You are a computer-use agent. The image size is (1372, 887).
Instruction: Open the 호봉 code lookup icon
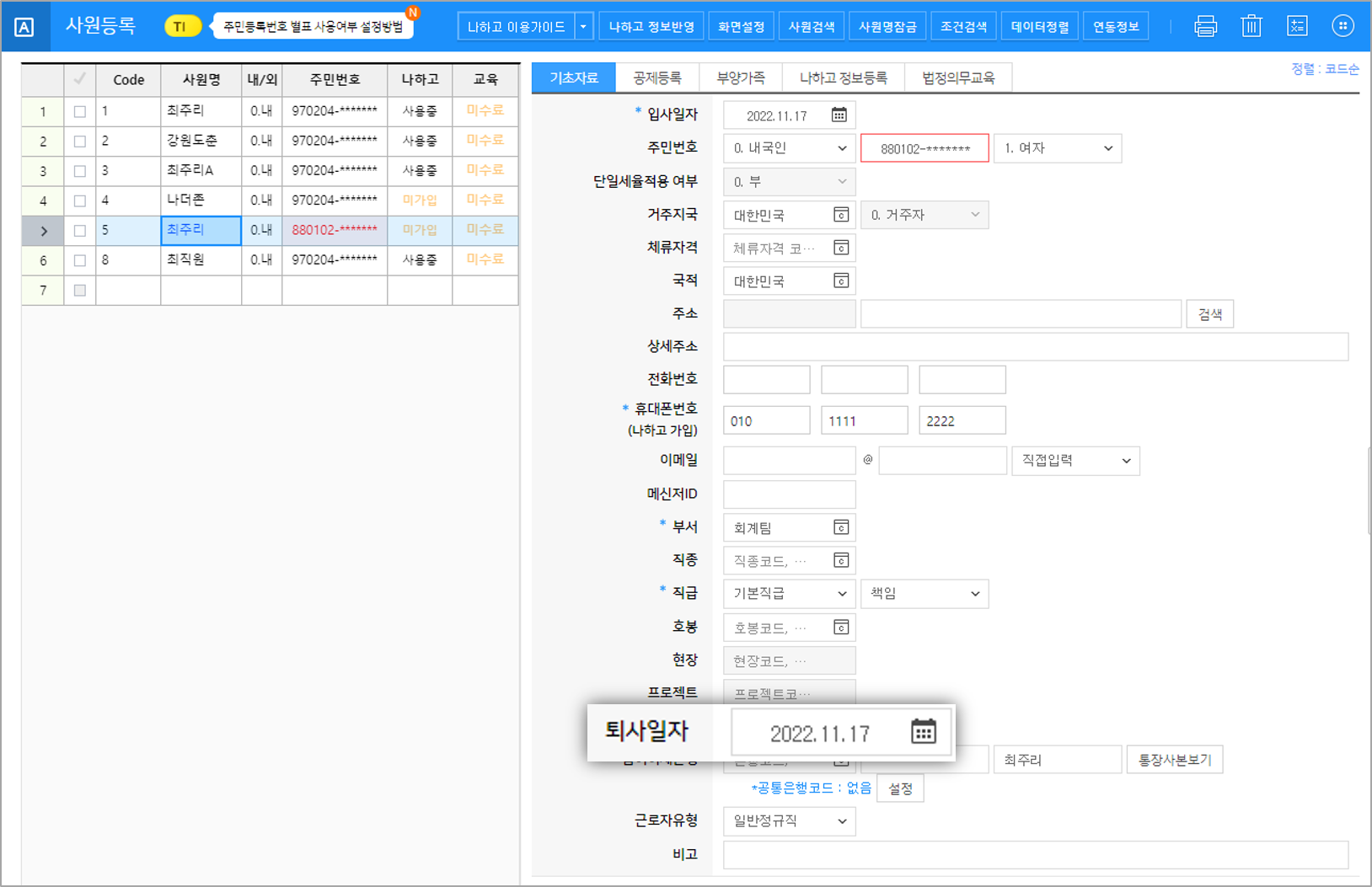pos(841,627)
